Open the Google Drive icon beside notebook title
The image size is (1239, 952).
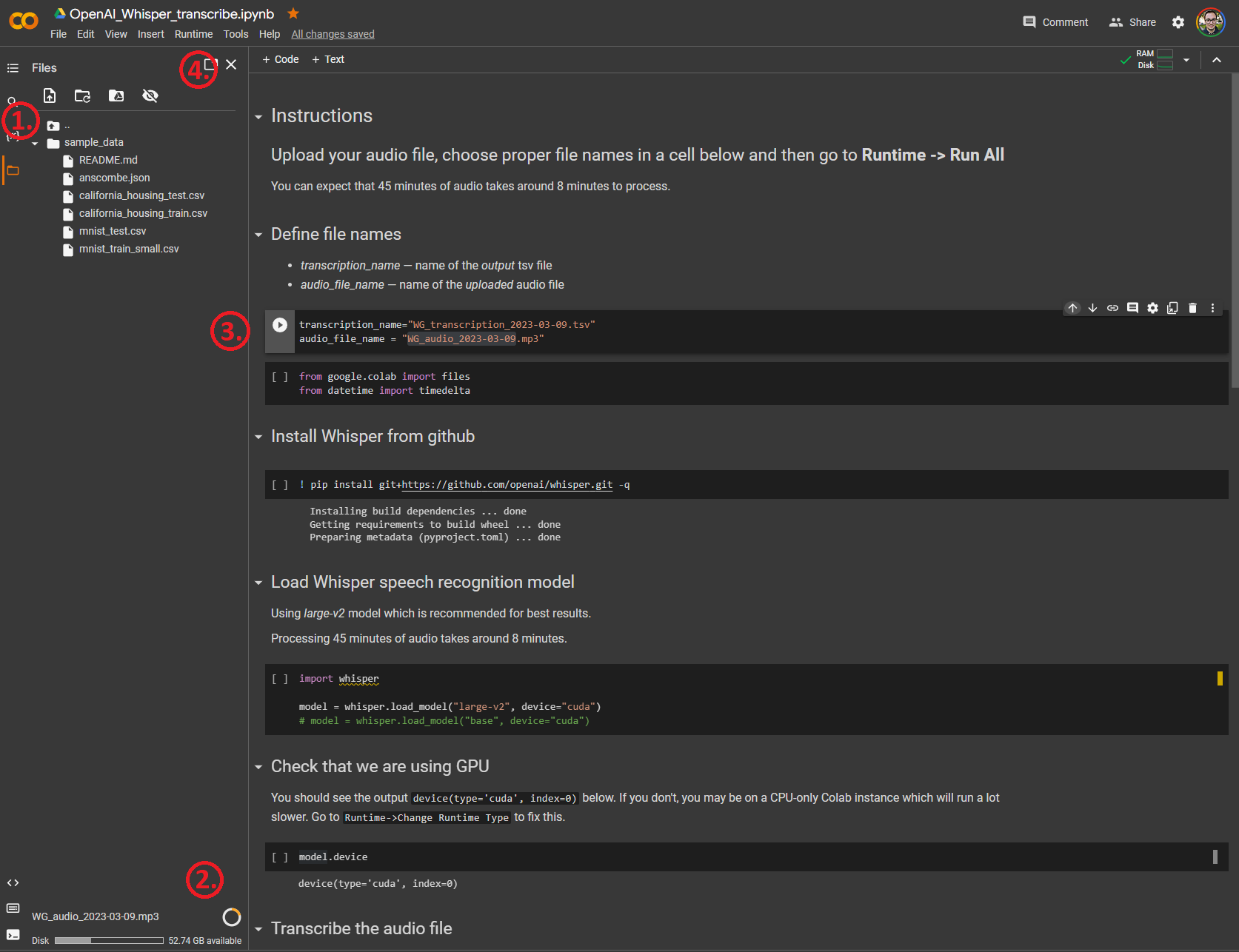60,13
